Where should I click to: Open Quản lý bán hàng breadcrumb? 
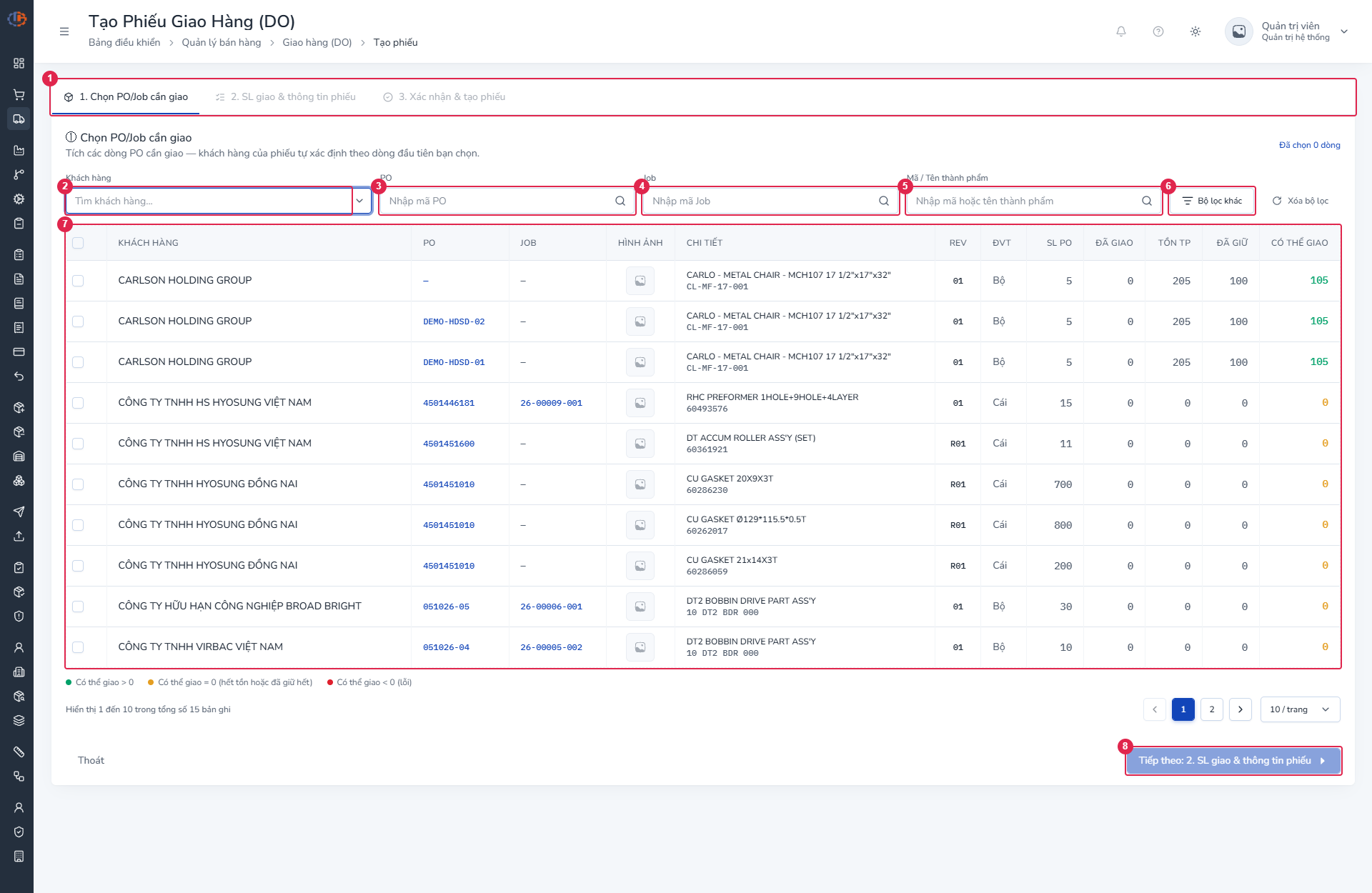click(222, 42)
